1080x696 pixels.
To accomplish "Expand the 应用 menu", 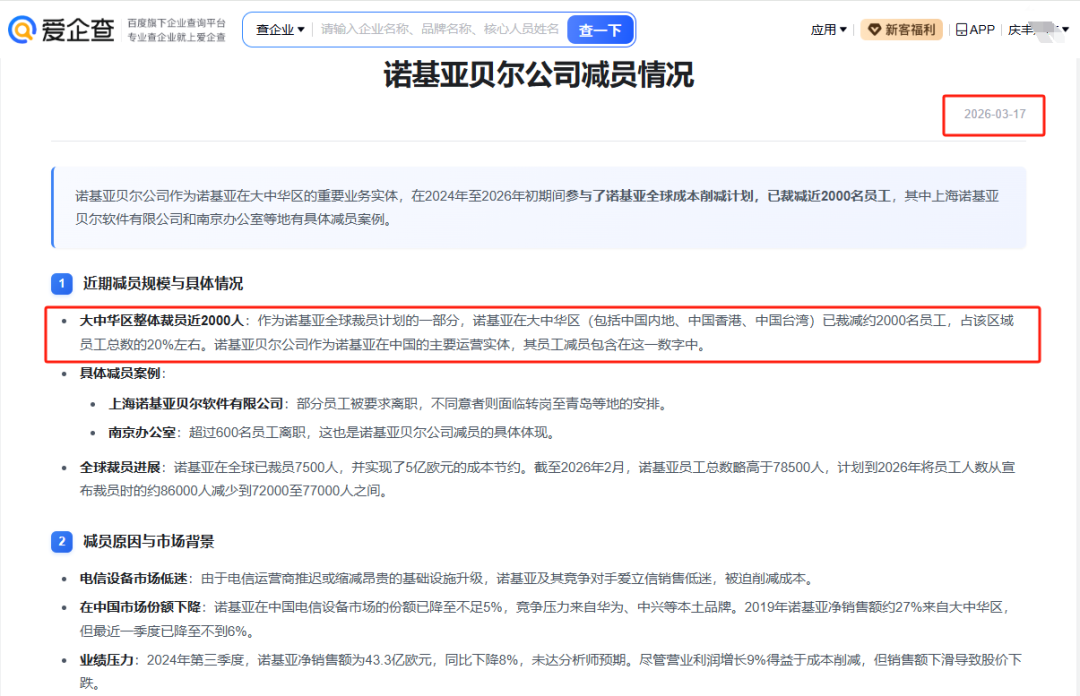I will tap(828, 30).
